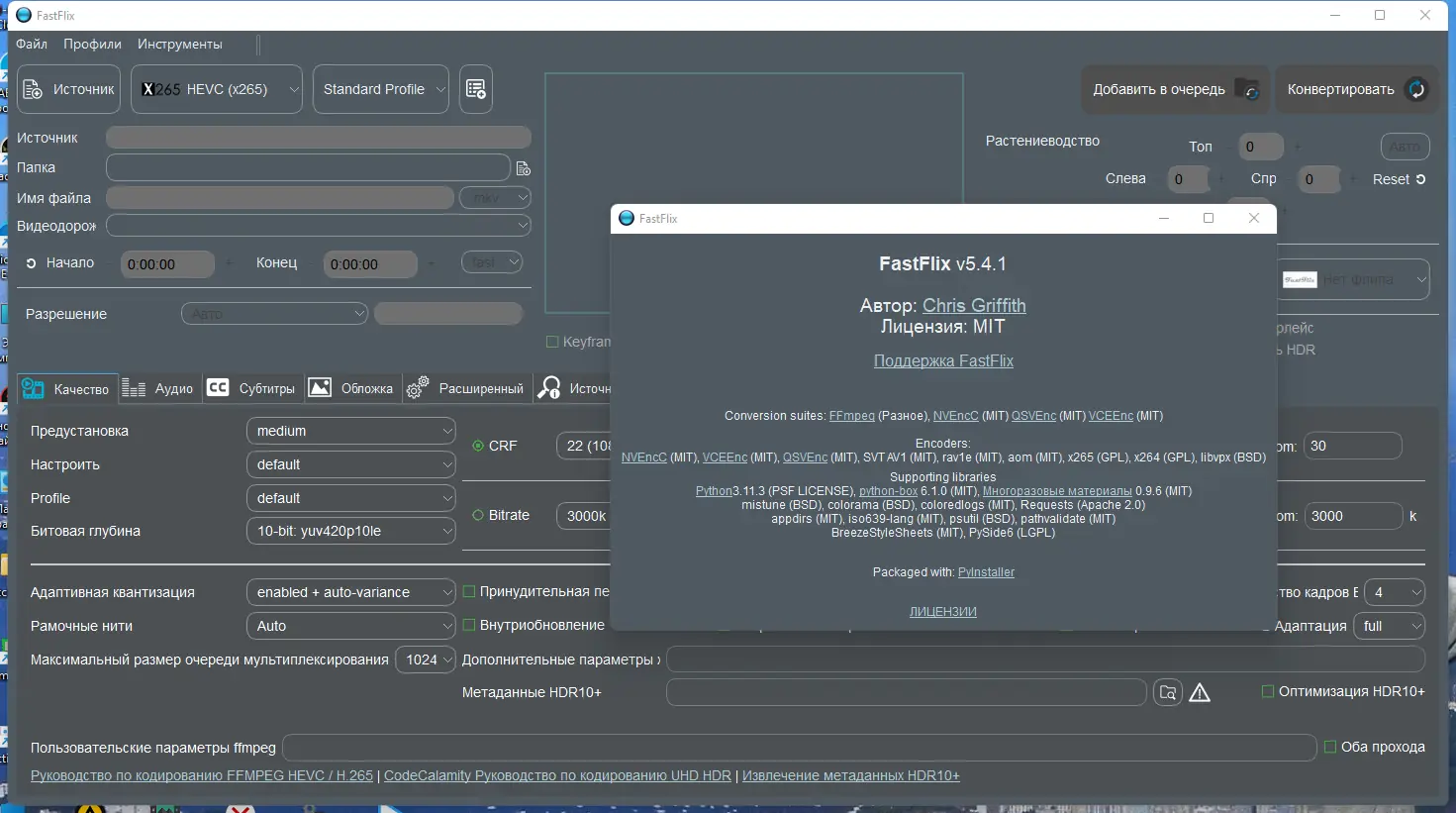The height and width of the screenshot is (813, 1456).
Task: Click the Пользовательские параметры ffmpeg field
Action: tap(800, 748)
